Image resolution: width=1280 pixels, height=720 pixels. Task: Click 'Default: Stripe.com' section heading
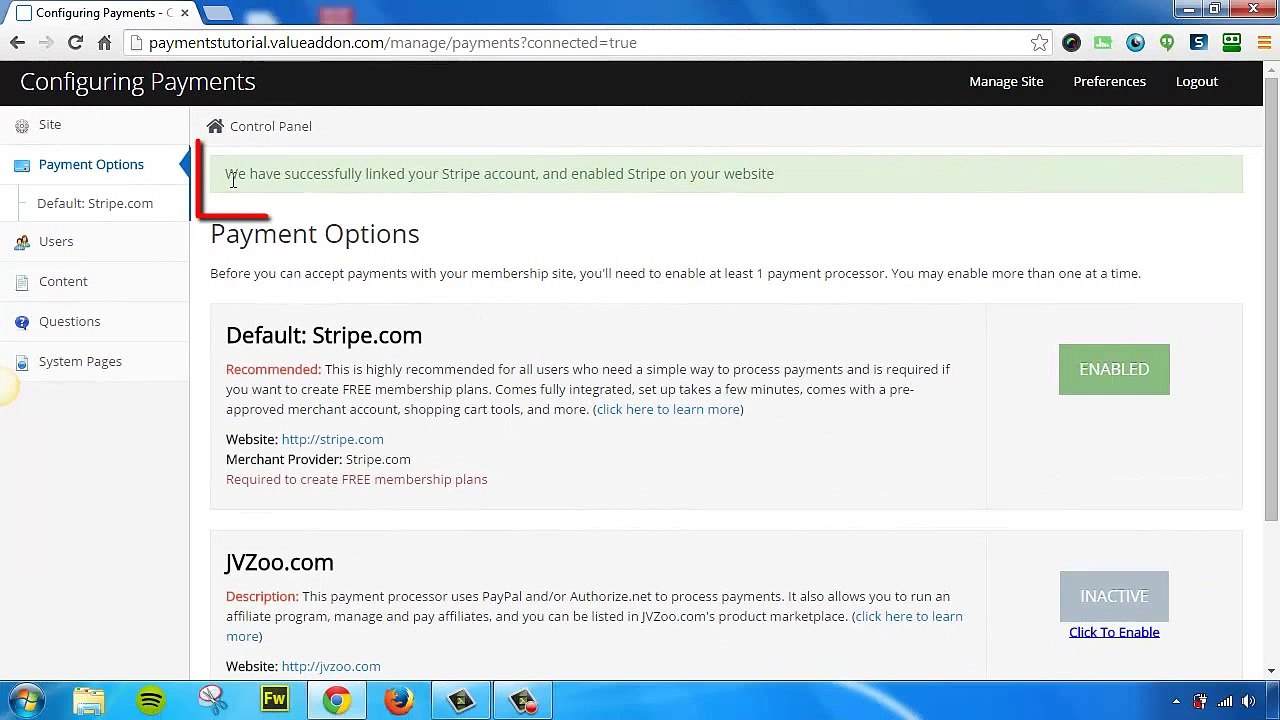click(x=324, y=335)
